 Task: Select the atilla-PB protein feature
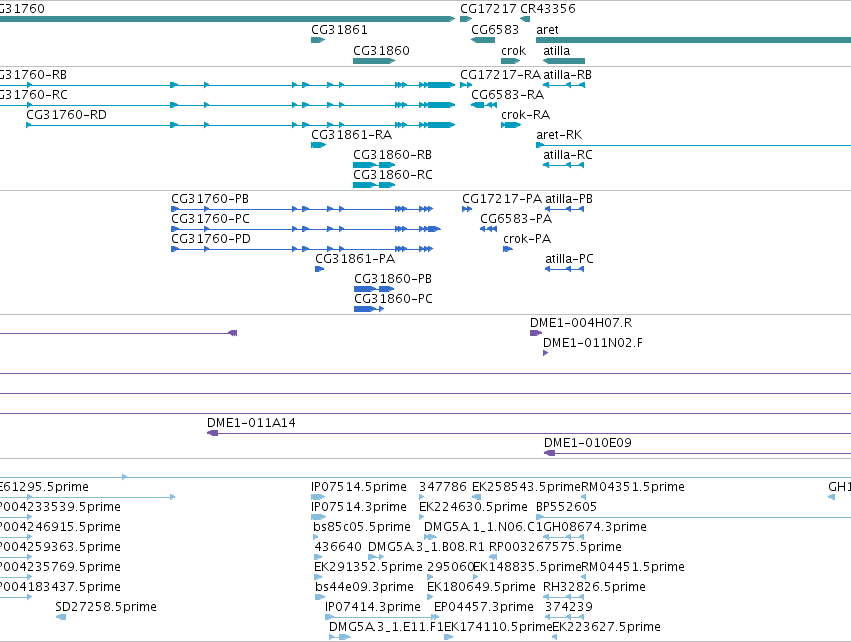tap(564, 209)
